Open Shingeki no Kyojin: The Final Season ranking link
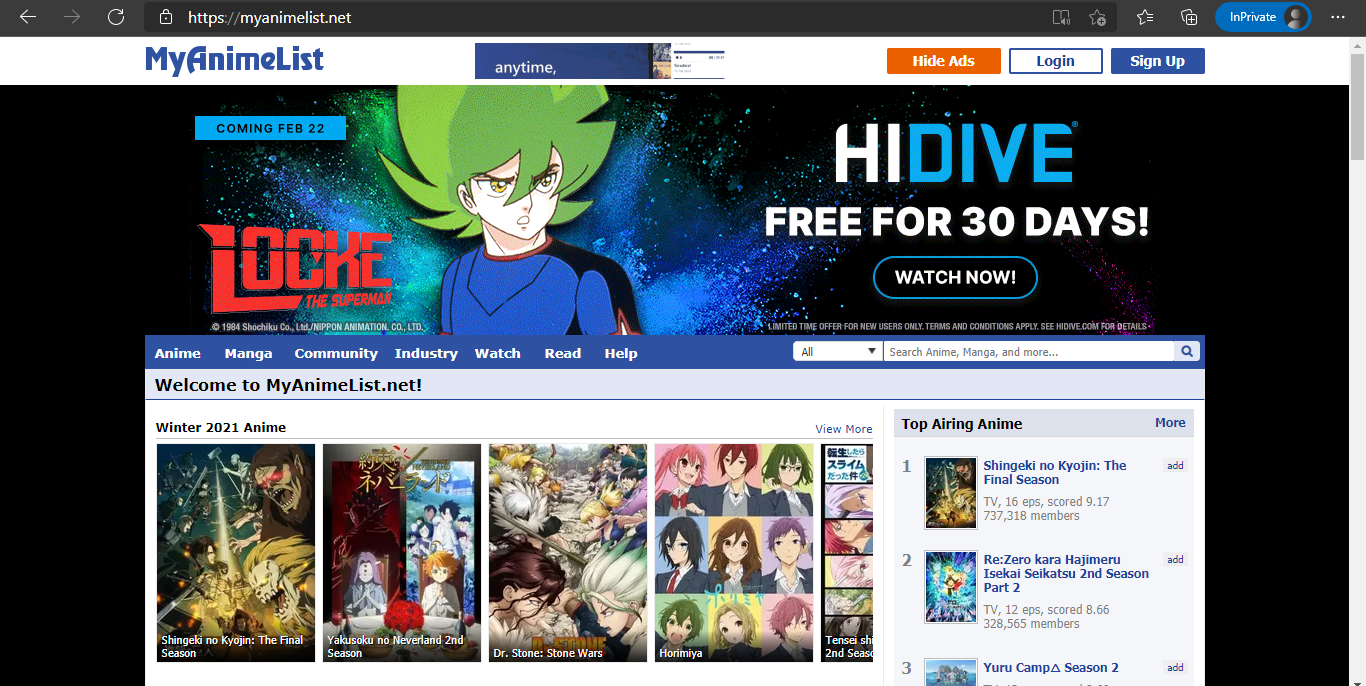The image size is (1366, 686). point(1055,472)
